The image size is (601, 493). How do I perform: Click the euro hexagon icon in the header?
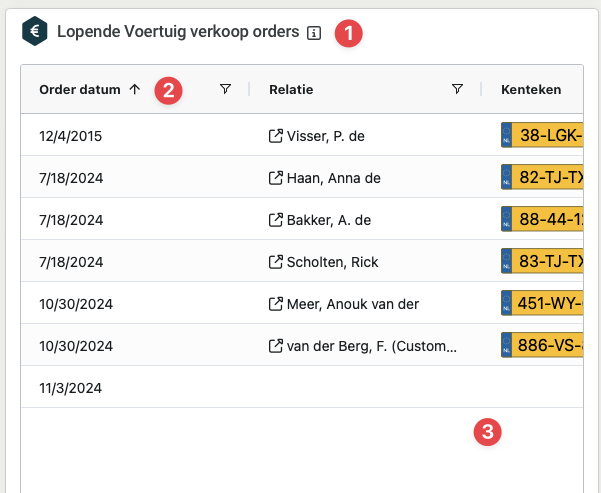click(35, 31)
